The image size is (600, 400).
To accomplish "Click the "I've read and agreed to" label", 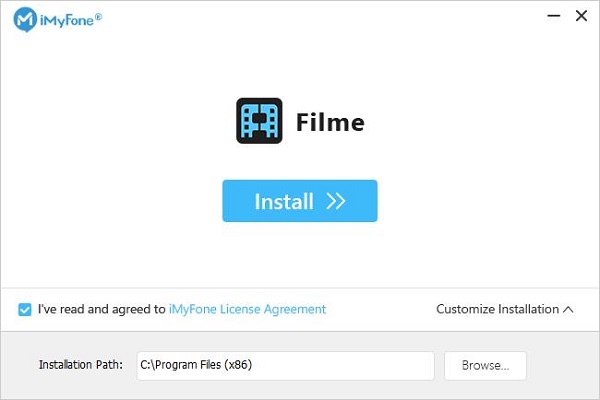I will tap(101, 310).
